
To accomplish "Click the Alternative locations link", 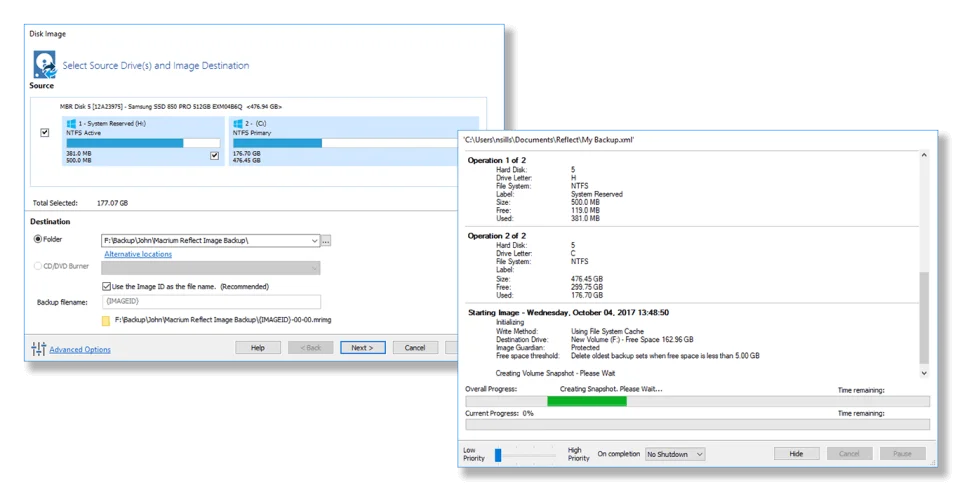I will pyautogui.click(x=138, y=254).
